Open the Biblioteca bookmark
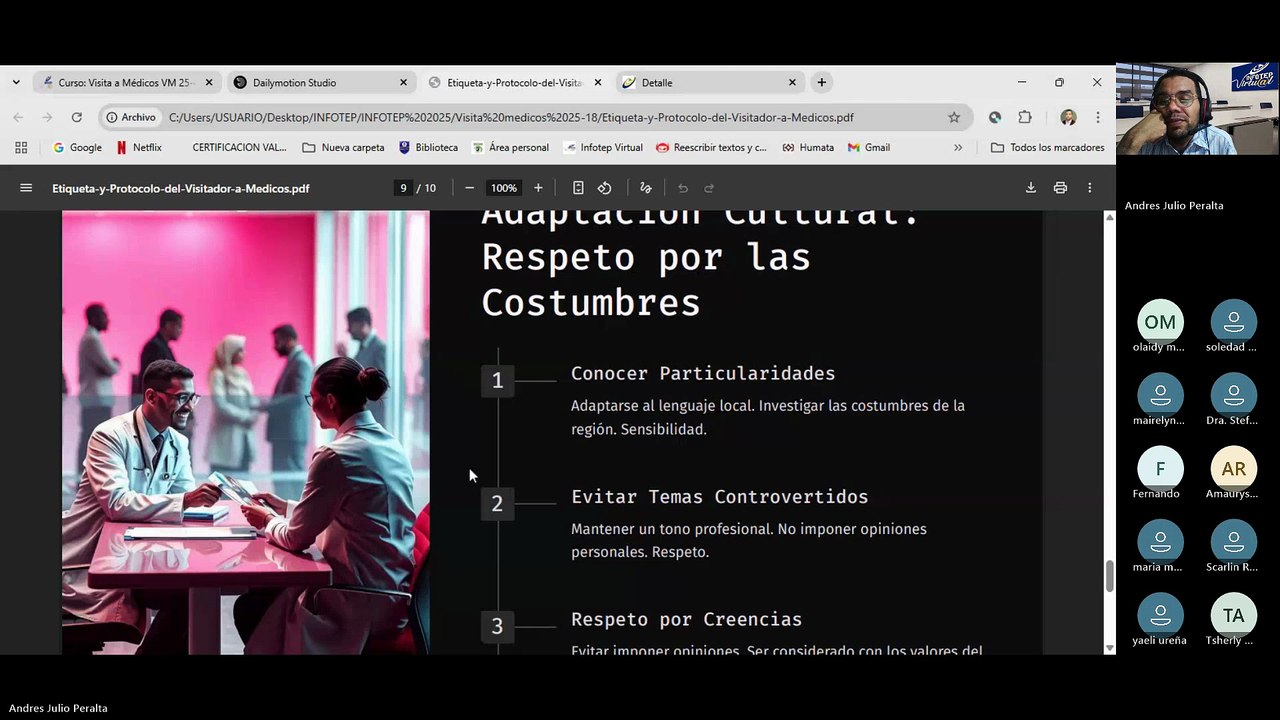Viewport: 1280px width, 720px height. (x=428, y=147)
